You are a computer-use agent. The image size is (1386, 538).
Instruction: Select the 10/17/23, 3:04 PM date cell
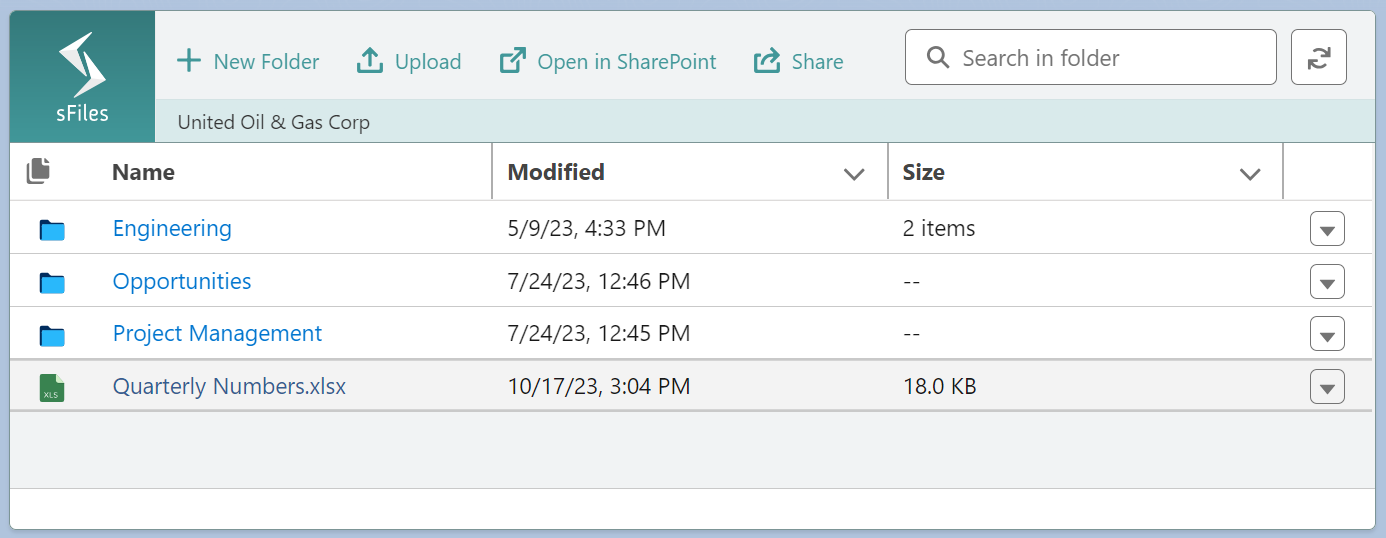[599, 386]
